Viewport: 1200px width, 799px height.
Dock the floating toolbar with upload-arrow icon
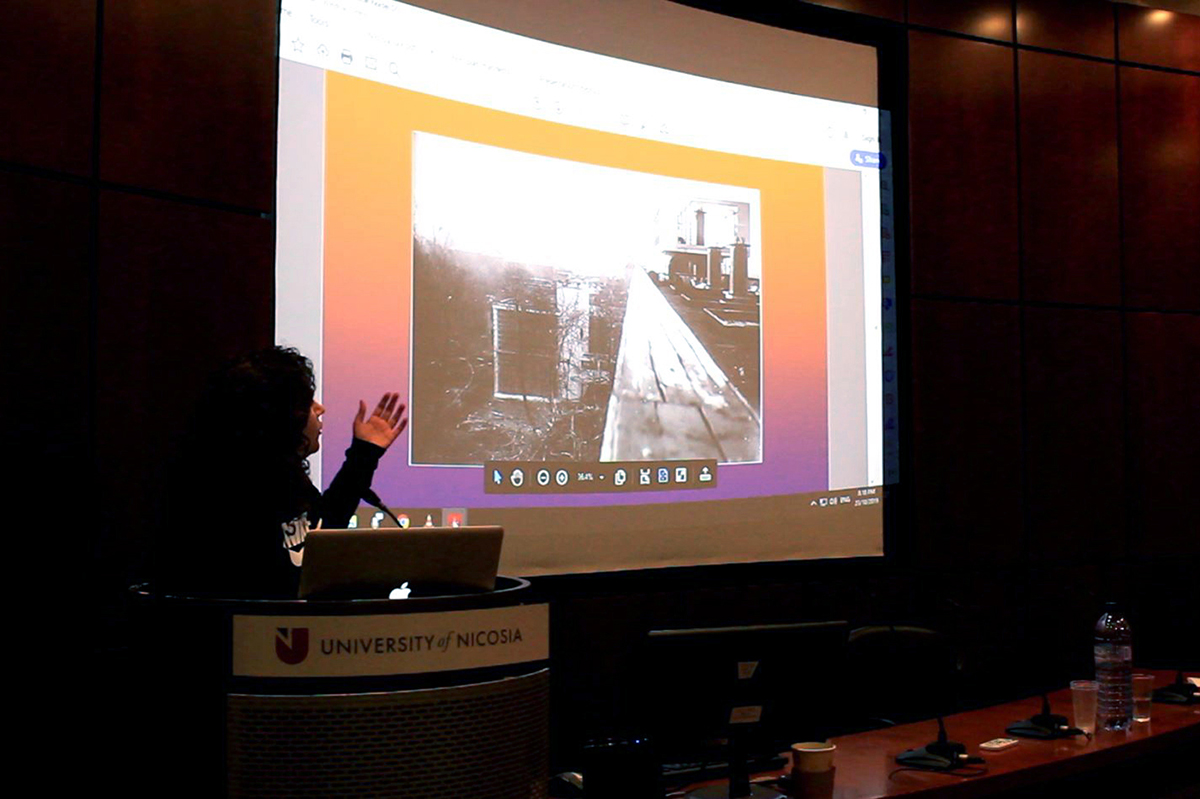[x=705, y=476]
